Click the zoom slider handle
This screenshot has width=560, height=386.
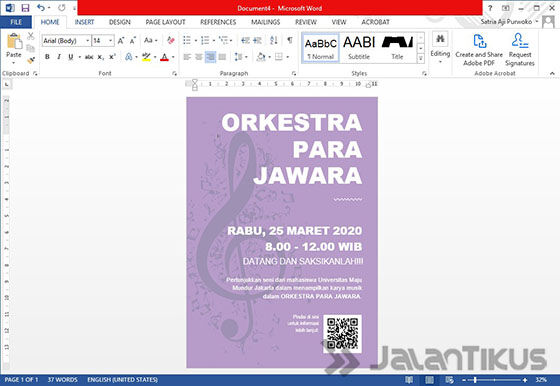pyautogui.click(x=475, y=380)
